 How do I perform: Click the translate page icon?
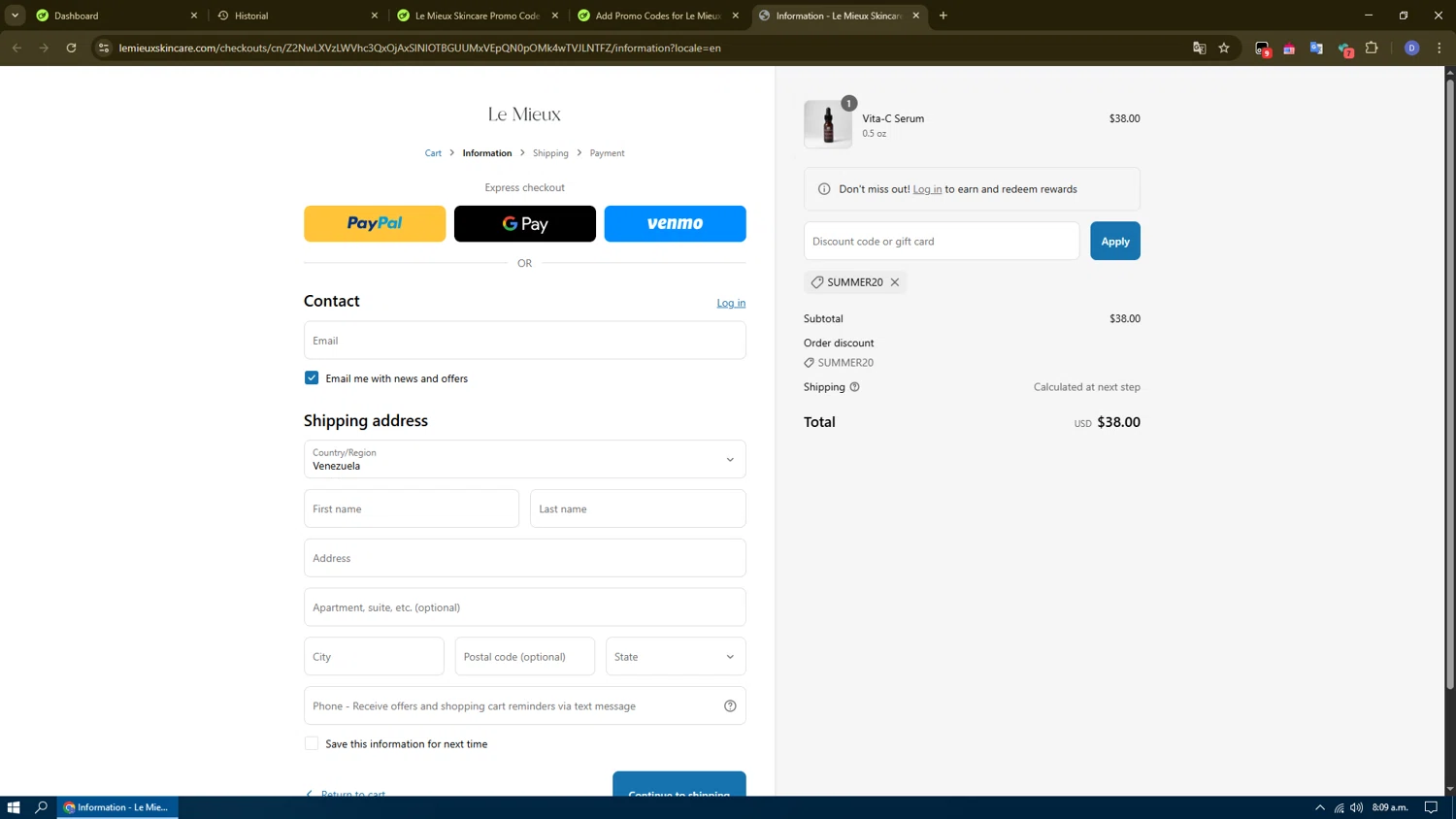point(1199,48)
